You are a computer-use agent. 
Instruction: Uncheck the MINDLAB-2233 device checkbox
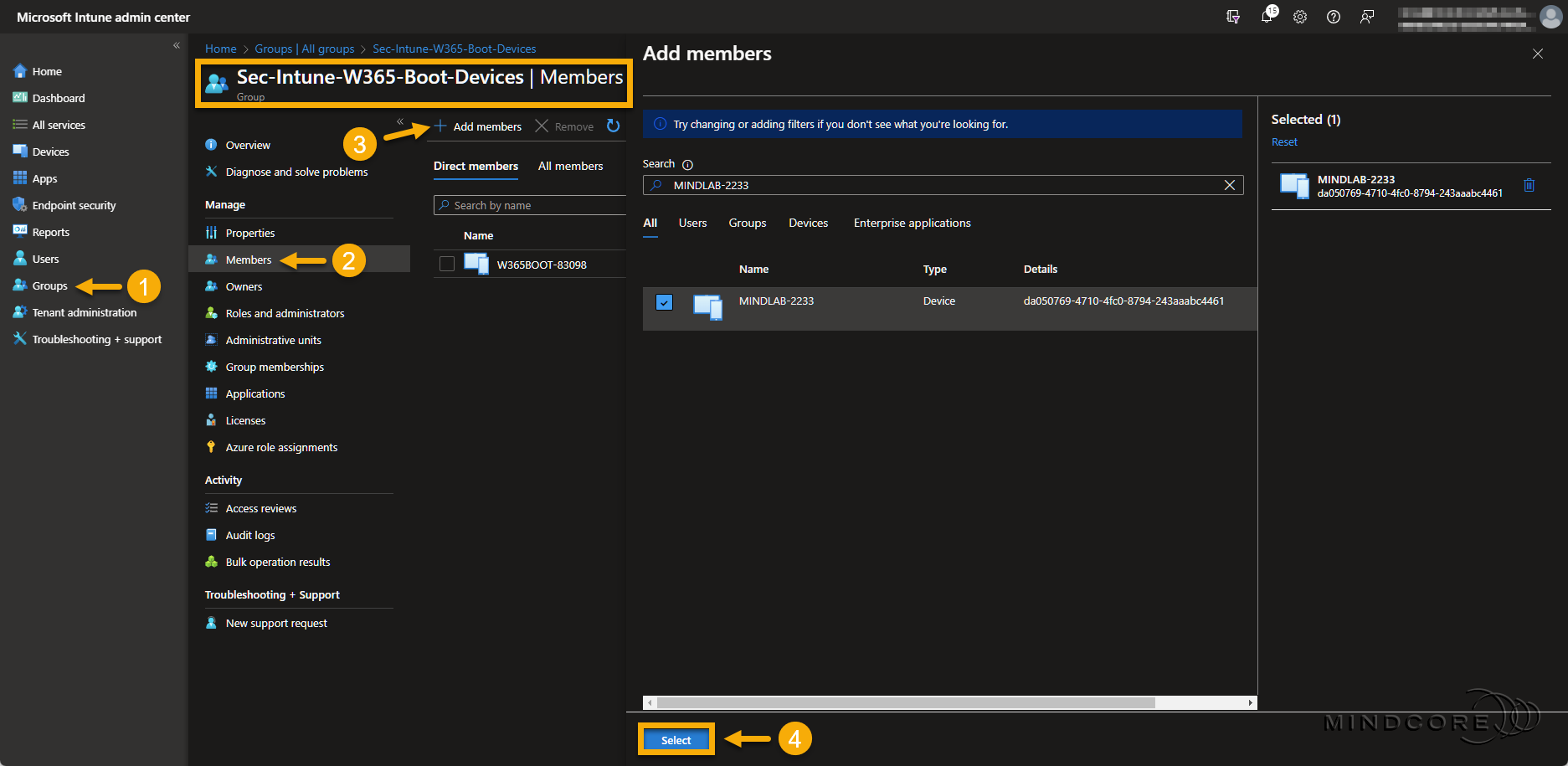click(664, 302)
